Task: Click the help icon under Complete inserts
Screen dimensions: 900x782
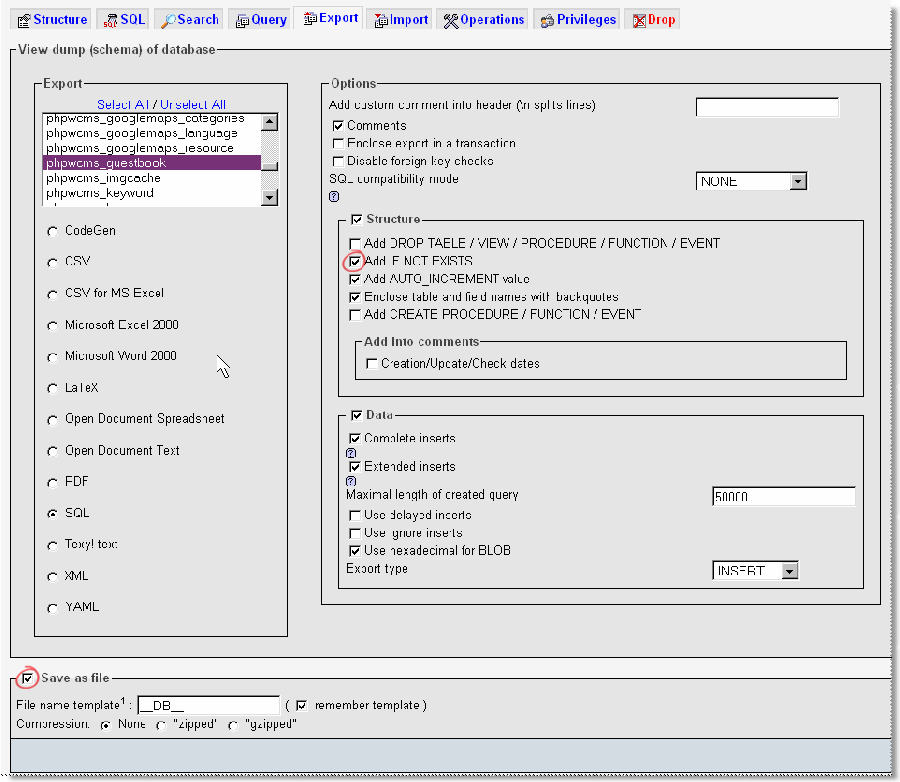Action: pos(351,453)
